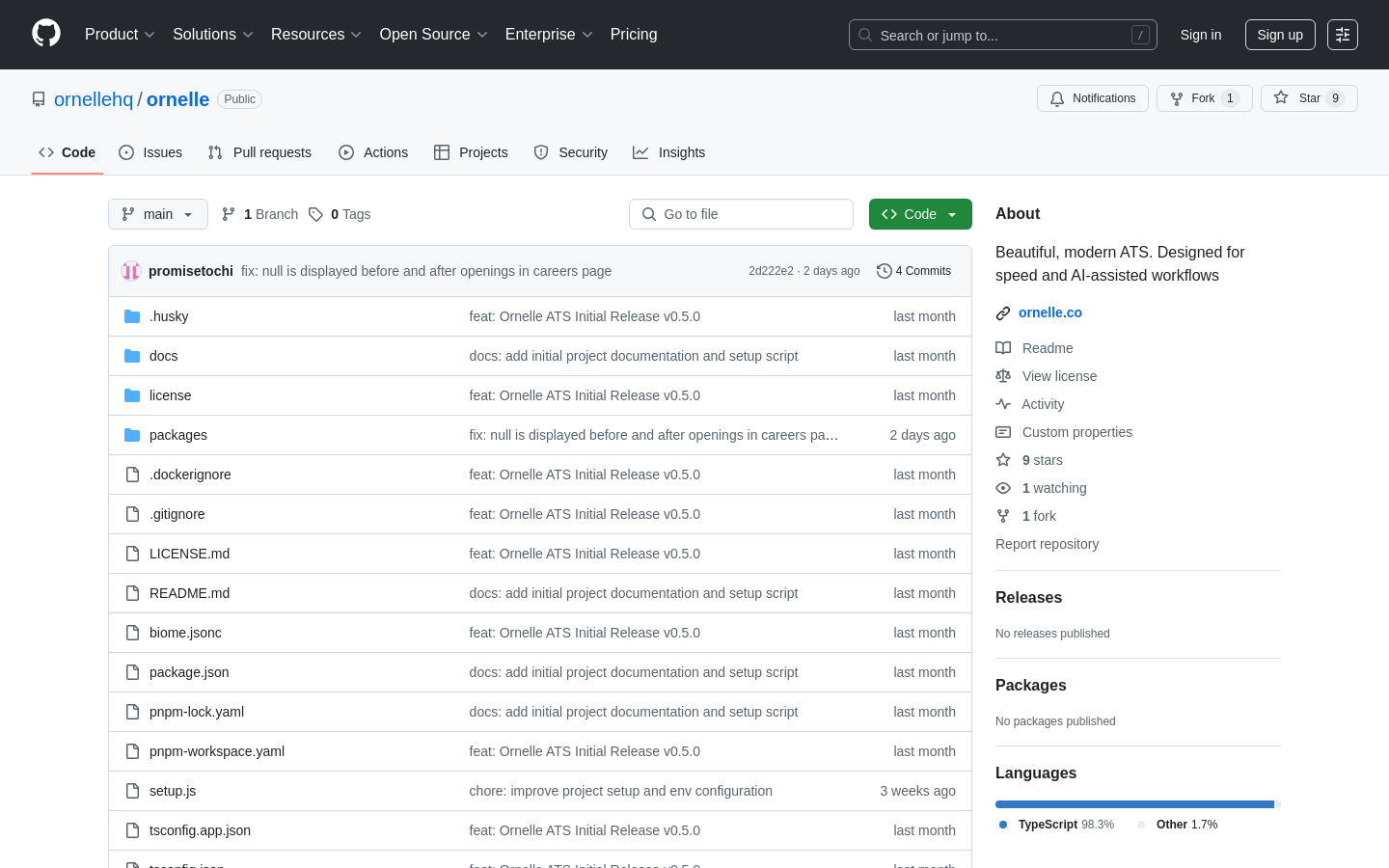This screenshot has height=868, width=1389.
Task: Click the Go to file input
Action: point(741,214)
